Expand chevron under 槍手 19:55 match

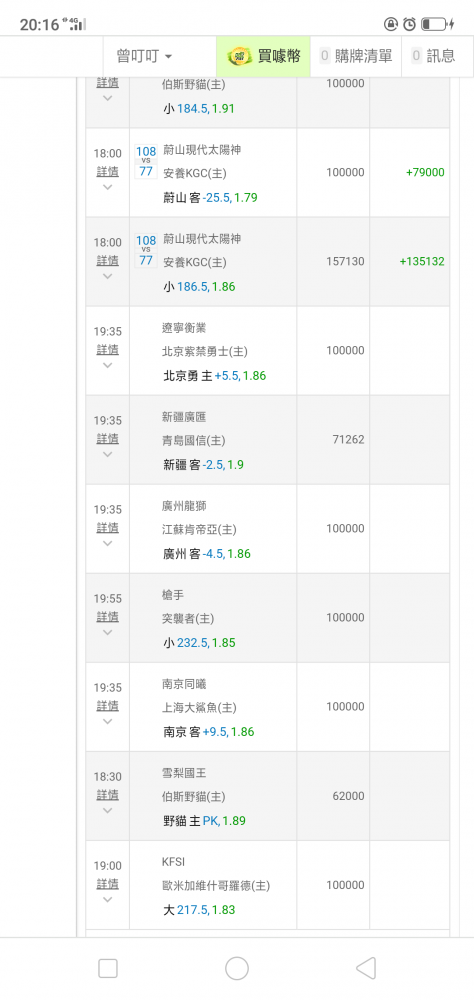coord(107,633)
